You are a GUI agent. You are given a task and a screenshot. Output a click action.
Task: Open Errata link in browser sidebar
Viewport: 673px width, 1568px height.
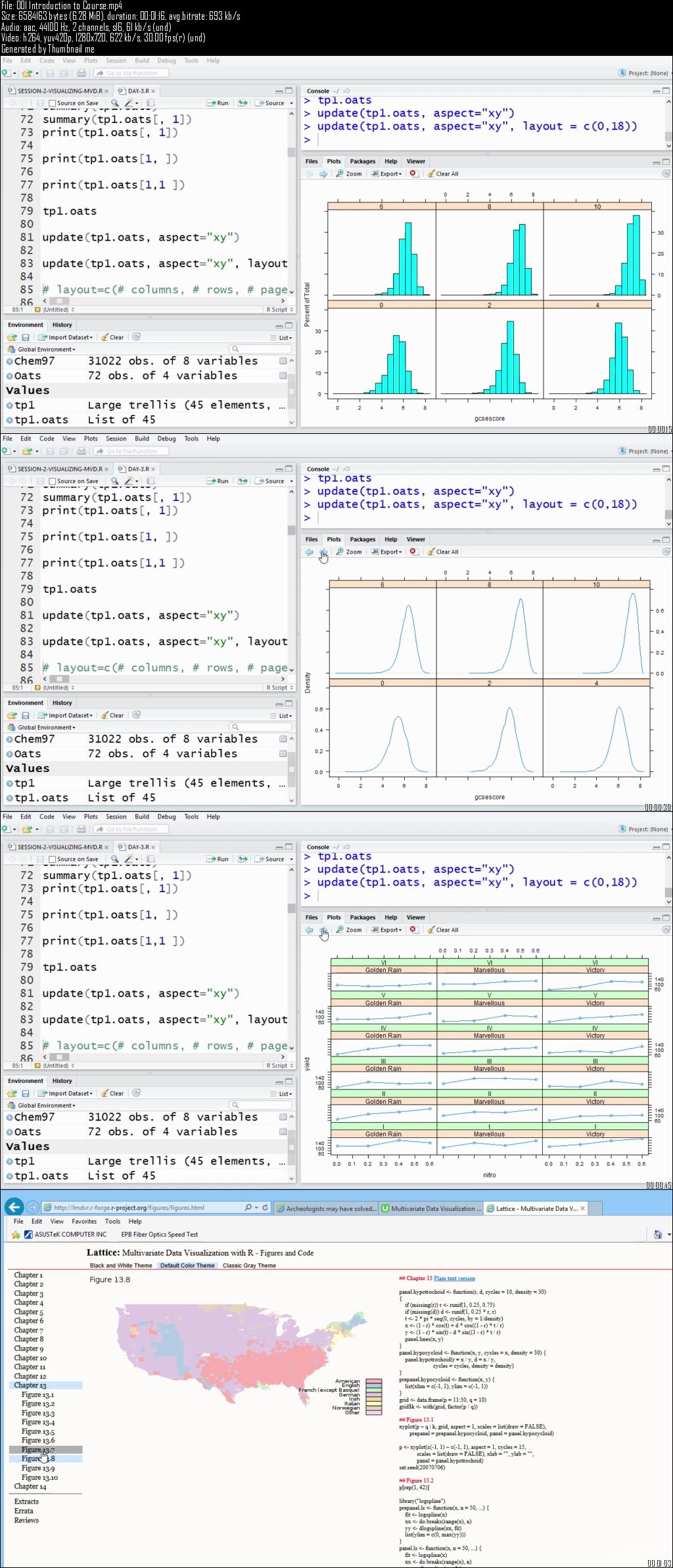24,1511
